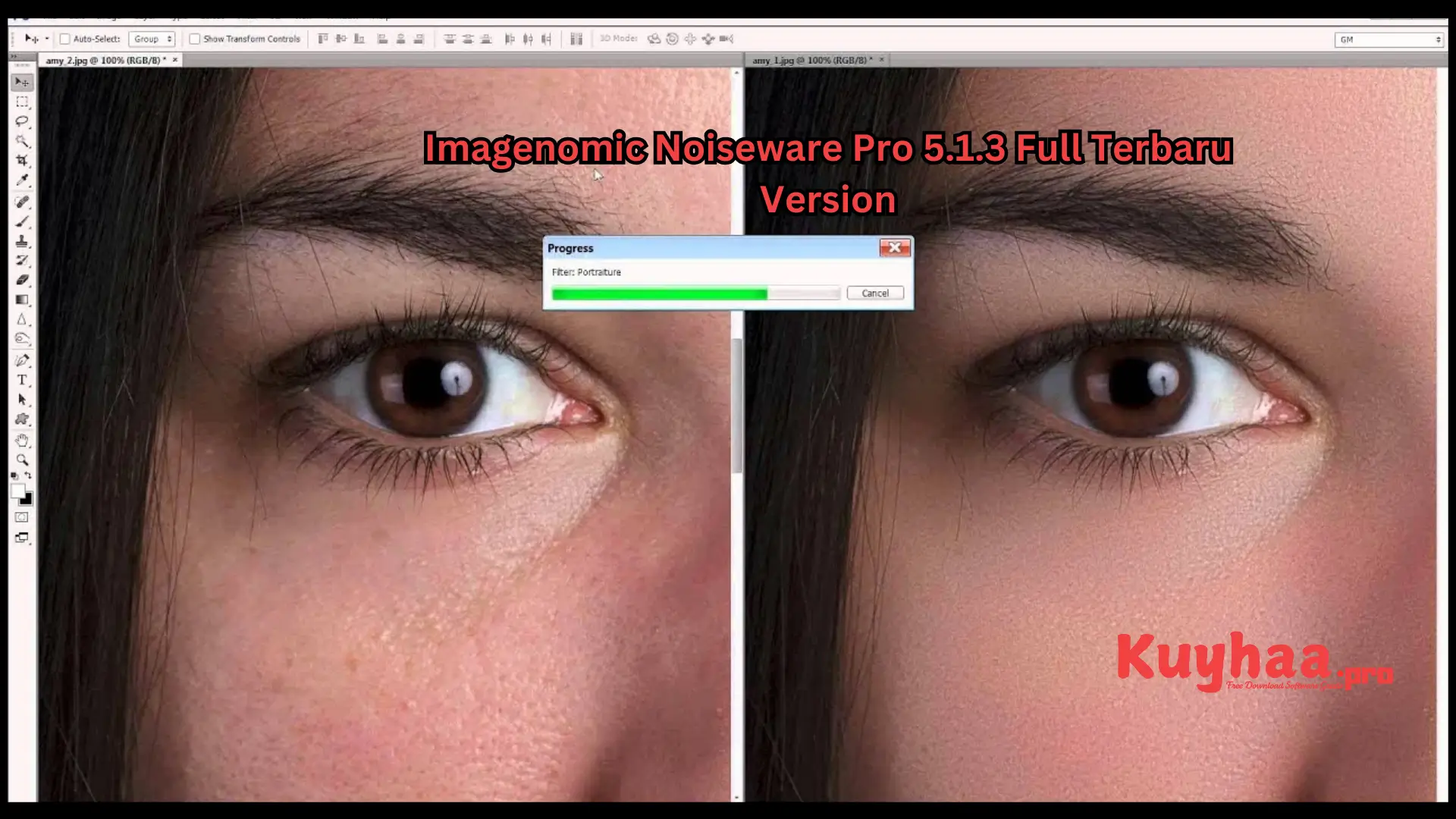This screenshot has height=819, width=1456.
Task: Enable the Auto-Select checkbox
Action: 65,39
